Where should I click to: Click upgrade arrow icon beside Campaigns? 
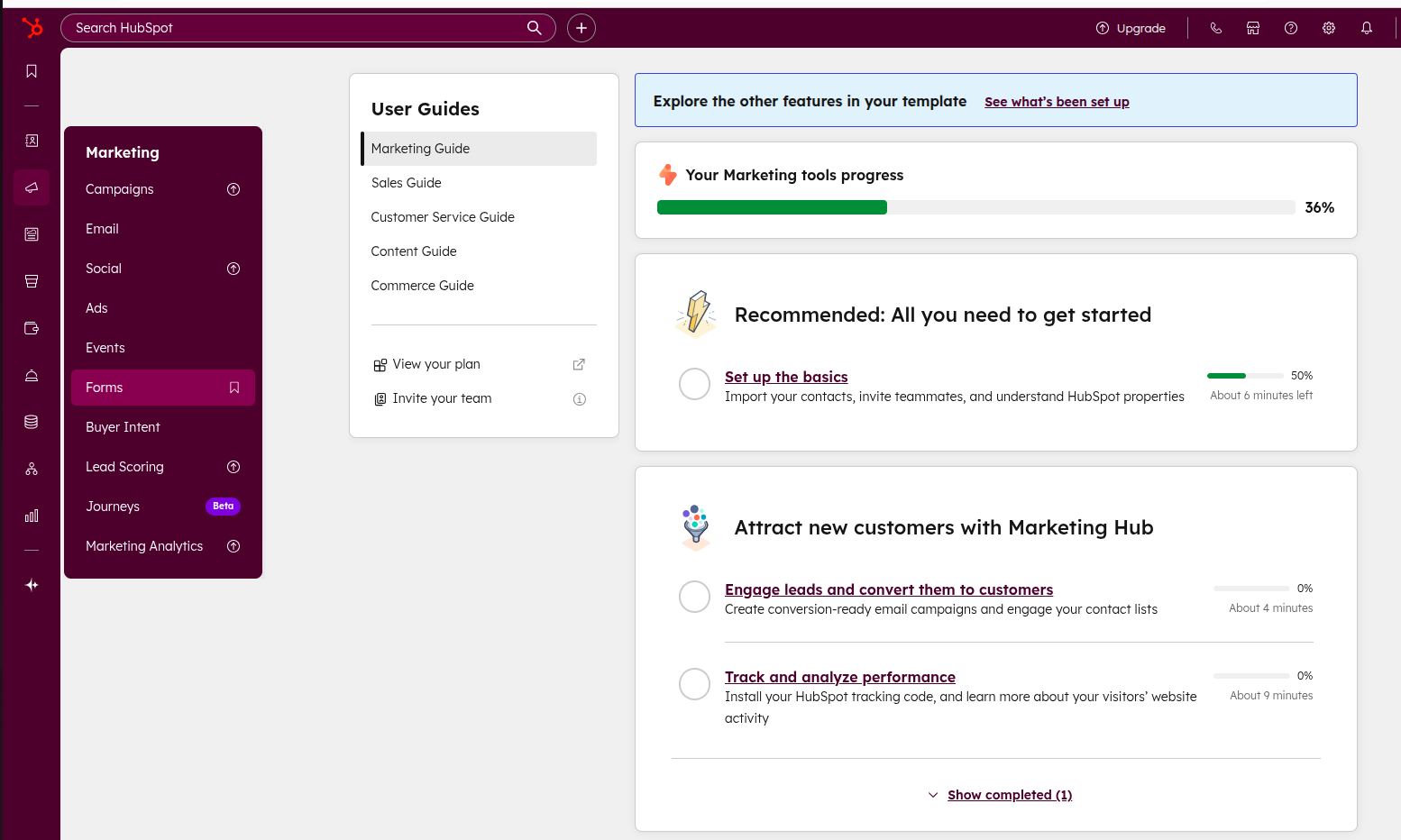pos(233,189)
